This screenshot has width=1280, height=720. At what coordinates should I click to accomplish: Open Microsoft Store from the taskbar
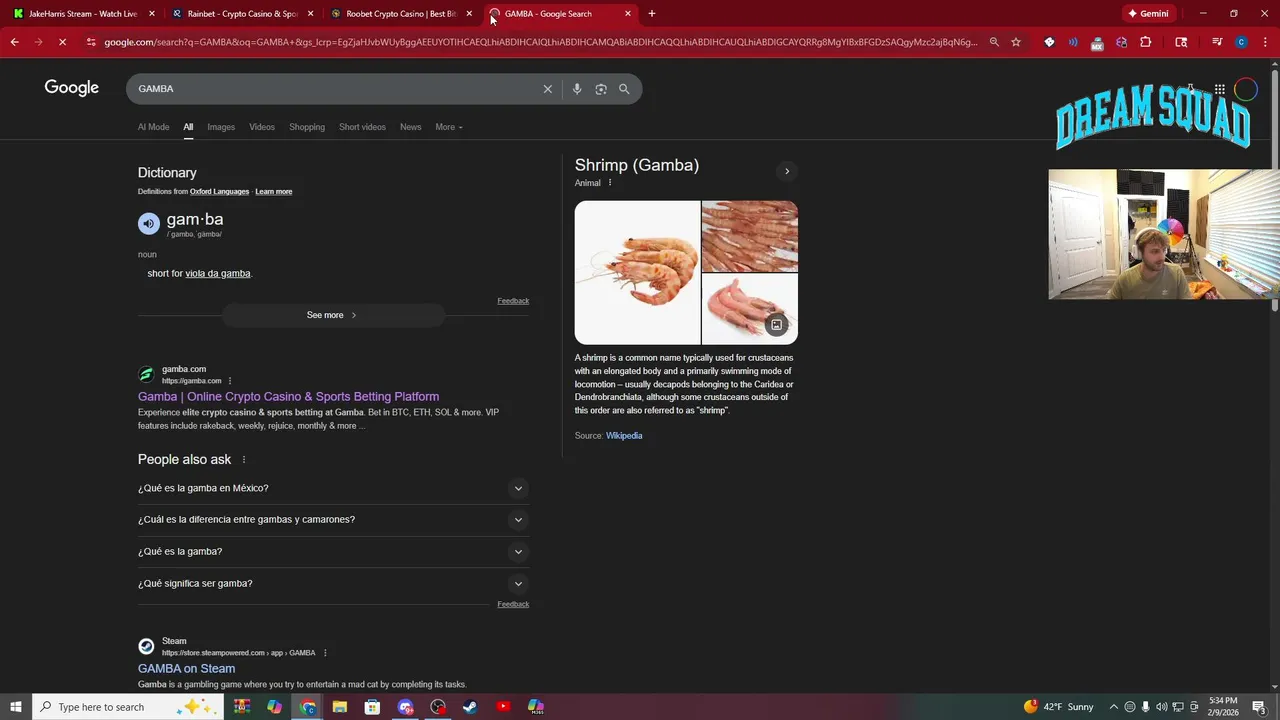pyautogui.click(x=372, y=707)
